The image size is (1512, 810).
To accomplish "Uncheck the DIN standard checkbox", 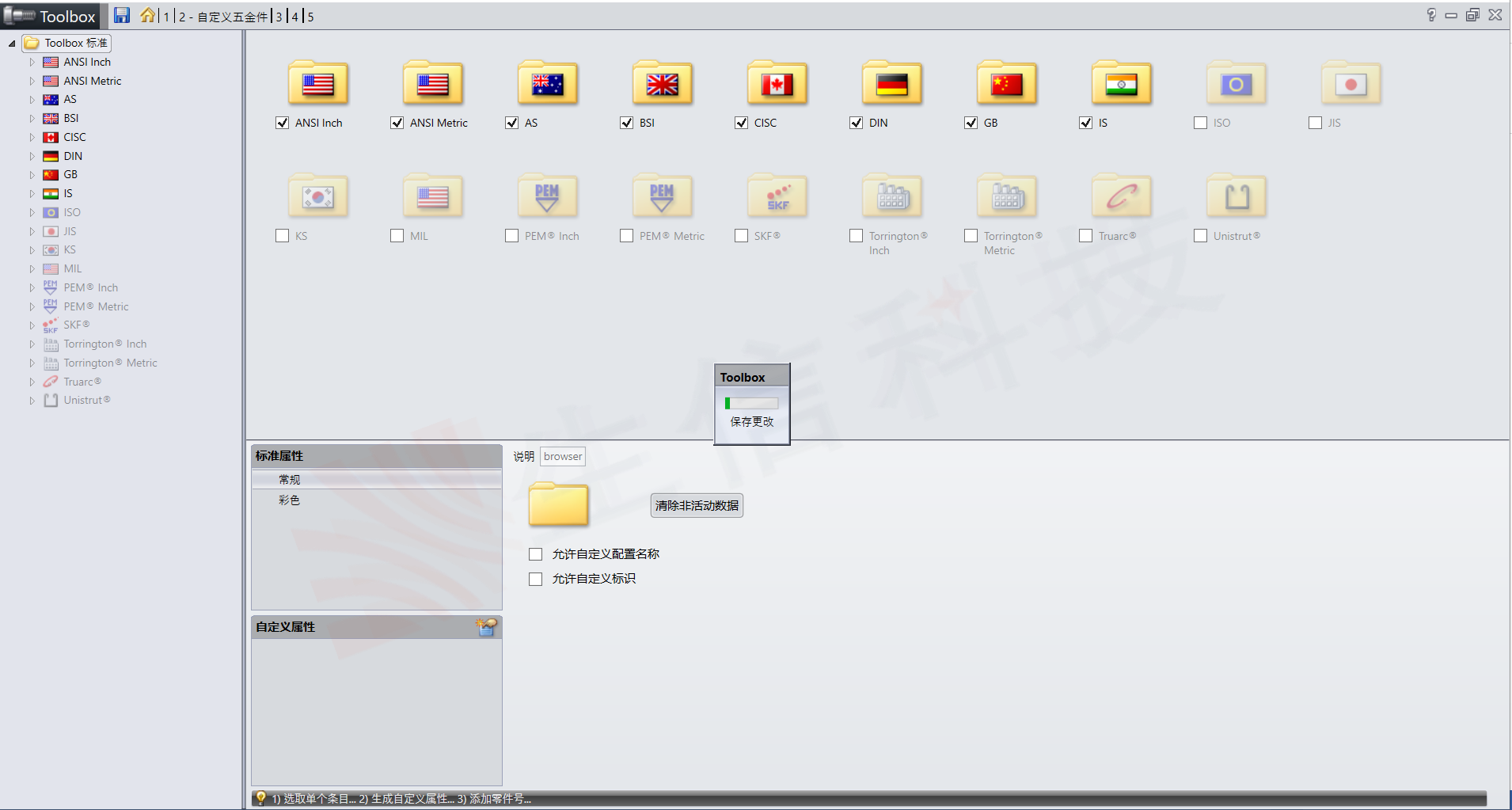I will (x=856, y=123).
